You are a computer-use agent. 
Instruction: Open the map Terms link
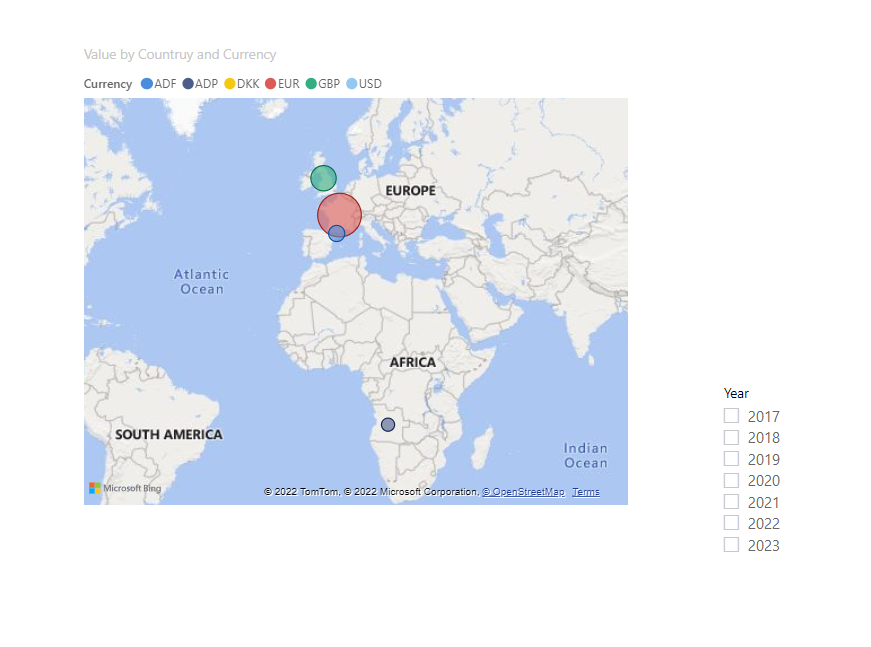[586, 492]
